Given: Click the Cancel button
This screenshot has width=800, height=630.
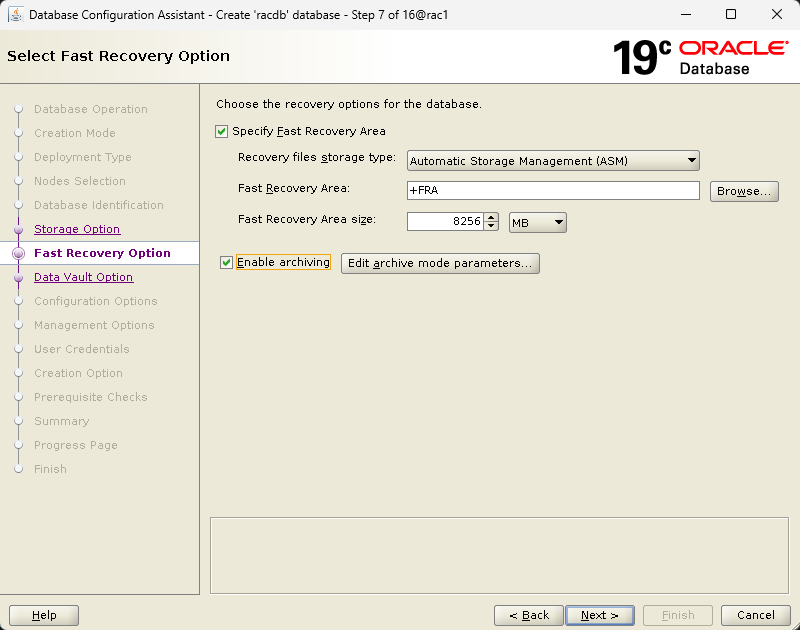Looking at the screenshot, I should [x=756, y=615].
